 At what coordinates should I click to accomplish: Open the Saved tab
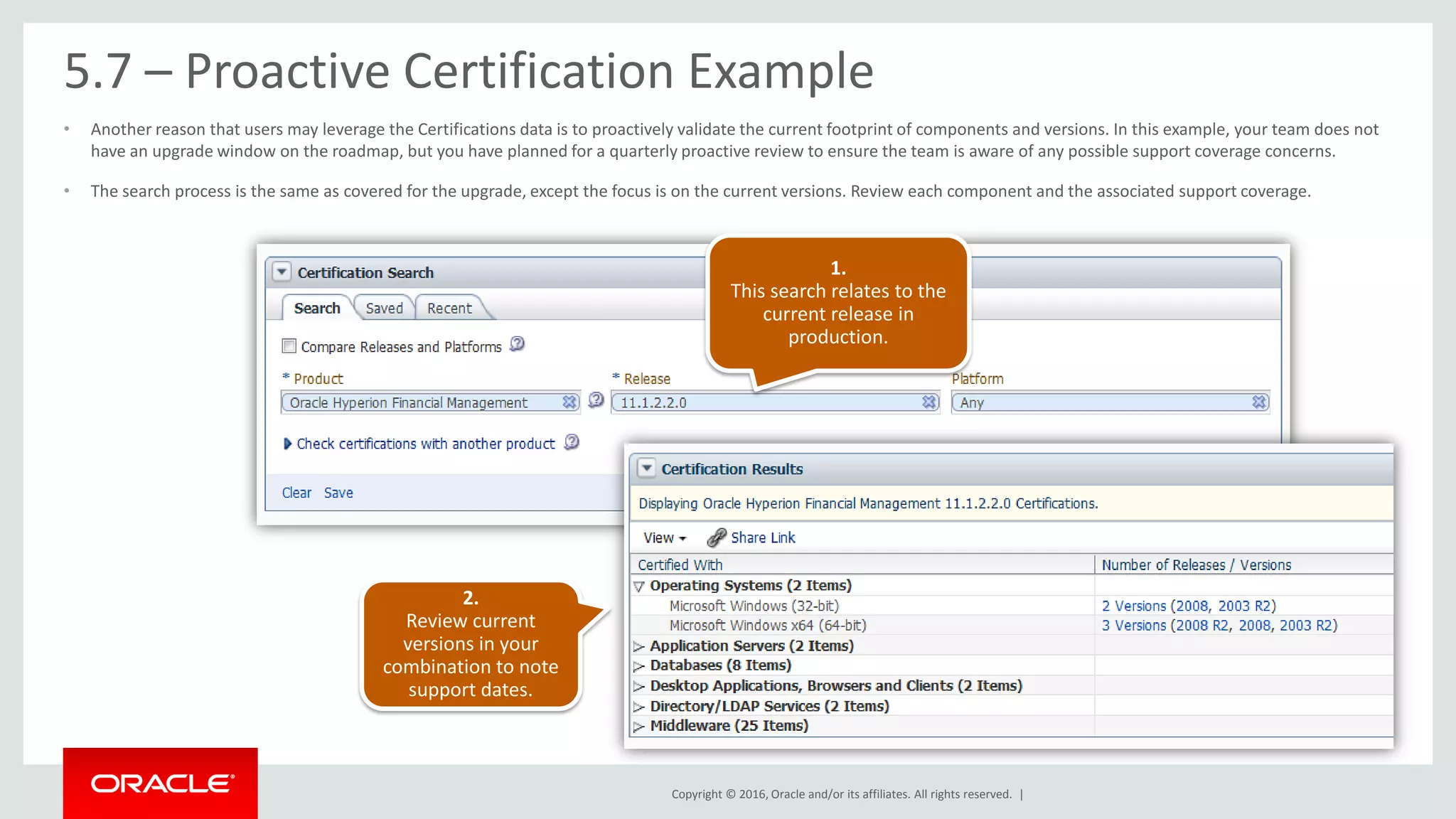(384, 308)
